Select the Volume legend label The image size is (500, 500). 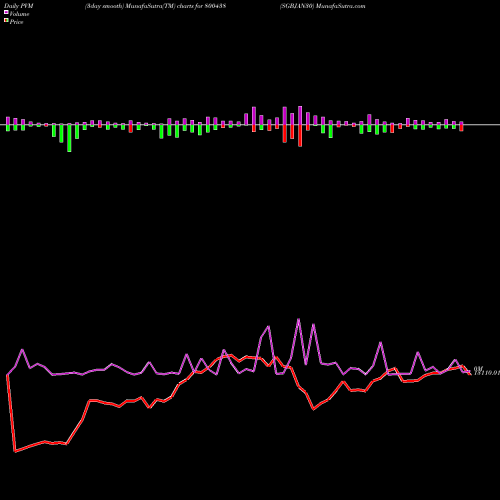(19, 14)
